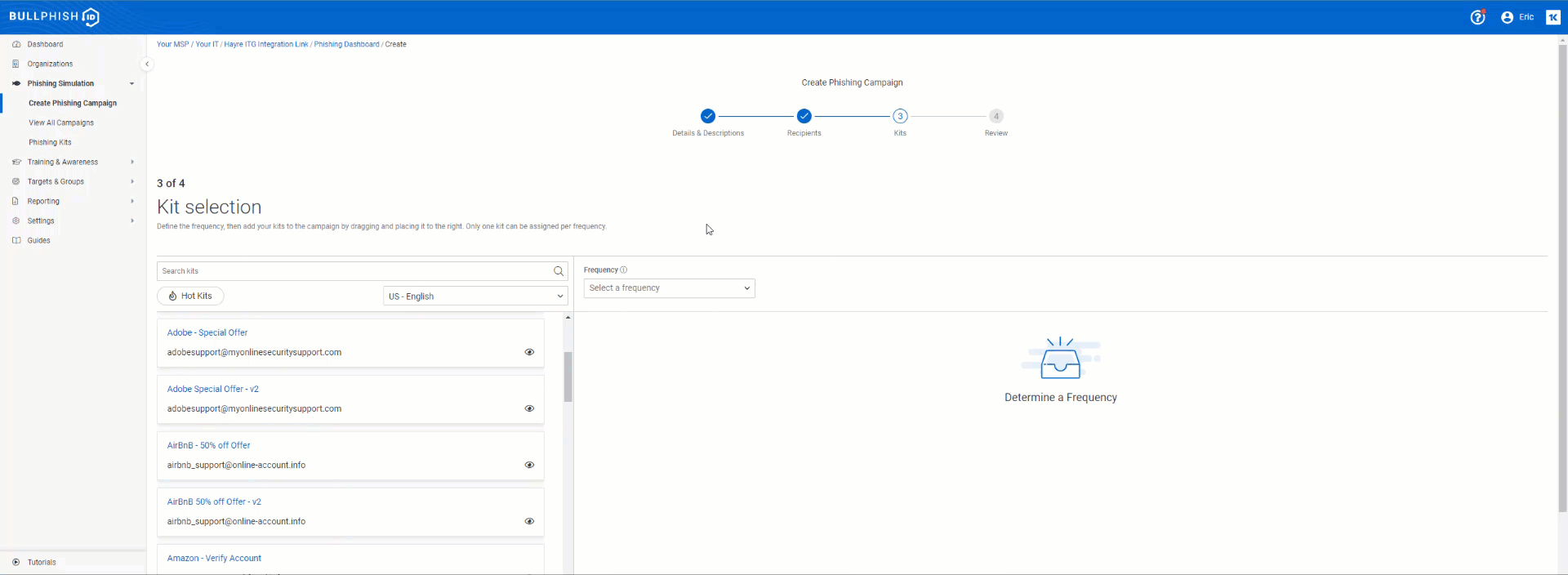The height and width of the screenshot is (575, 1568).
Task: Go to Your MSP breadcrumb
Action: pos(172,44)
